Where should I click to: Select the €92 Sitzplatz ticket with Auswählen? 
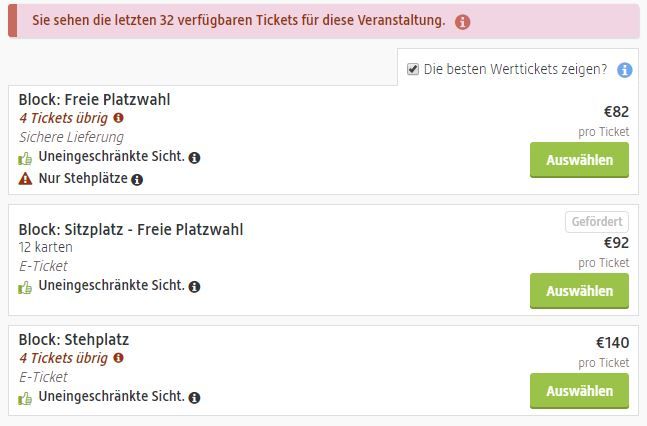pyautogui.click(x=579, y=291)
